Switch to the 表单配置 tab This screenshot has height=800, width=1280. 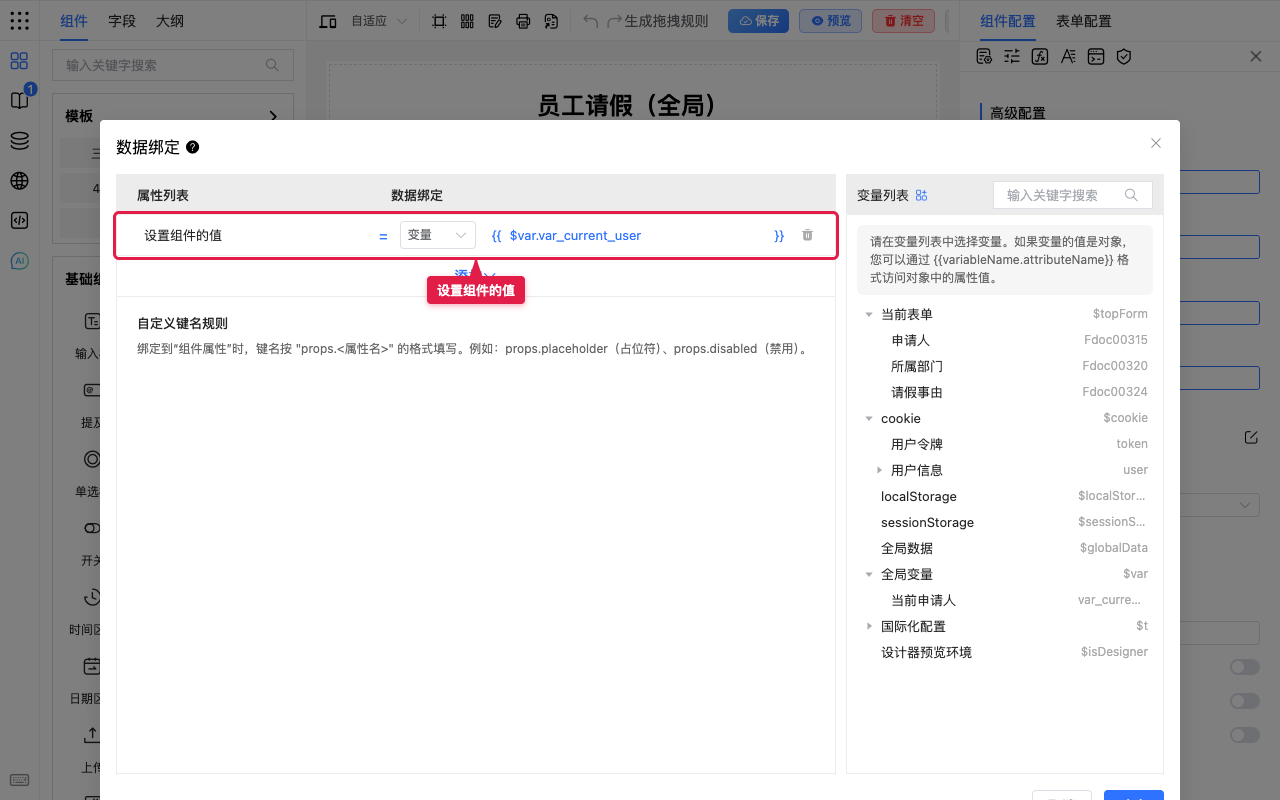click(x=1084, y=21)
